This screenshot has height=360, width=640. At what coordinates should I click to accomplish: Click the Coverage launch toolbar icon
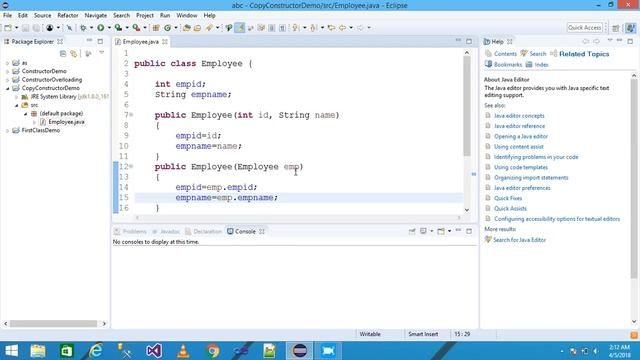(x=118, y=28)
